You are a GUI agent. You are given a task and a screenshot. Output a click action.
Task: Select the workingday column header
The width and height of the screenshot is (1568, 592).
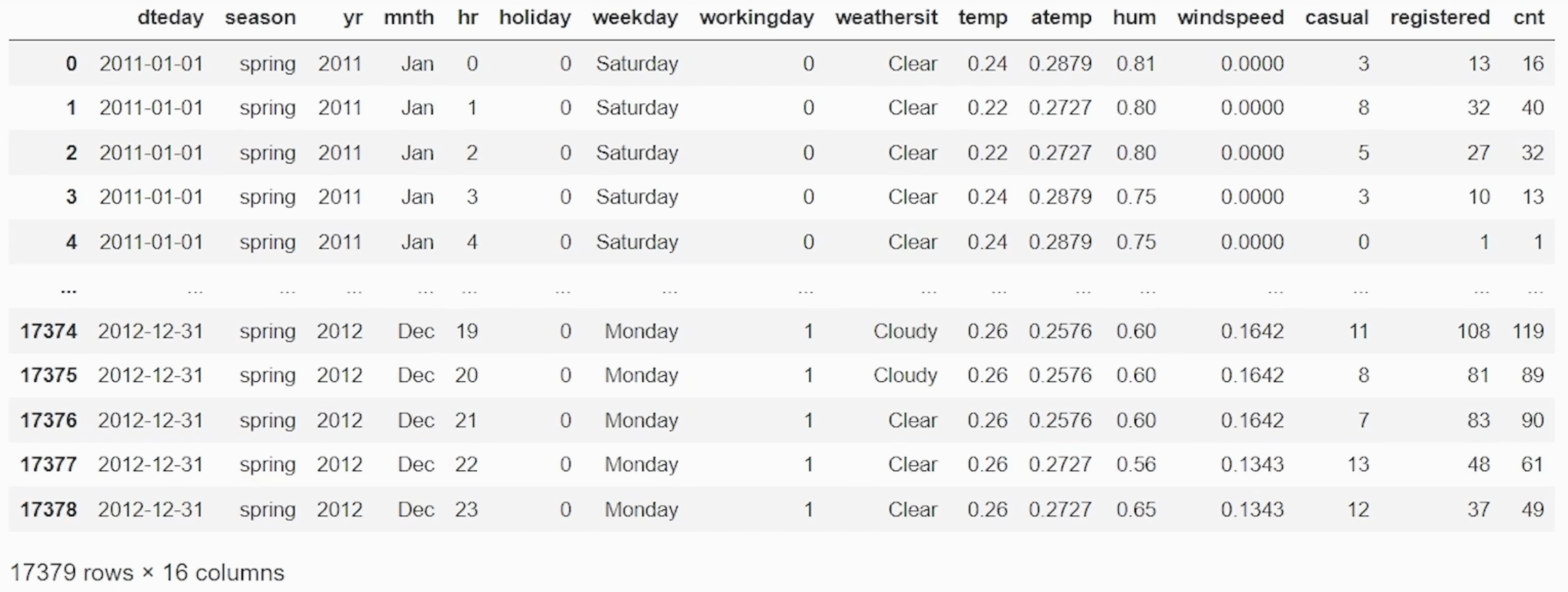(x=757, y=17)
